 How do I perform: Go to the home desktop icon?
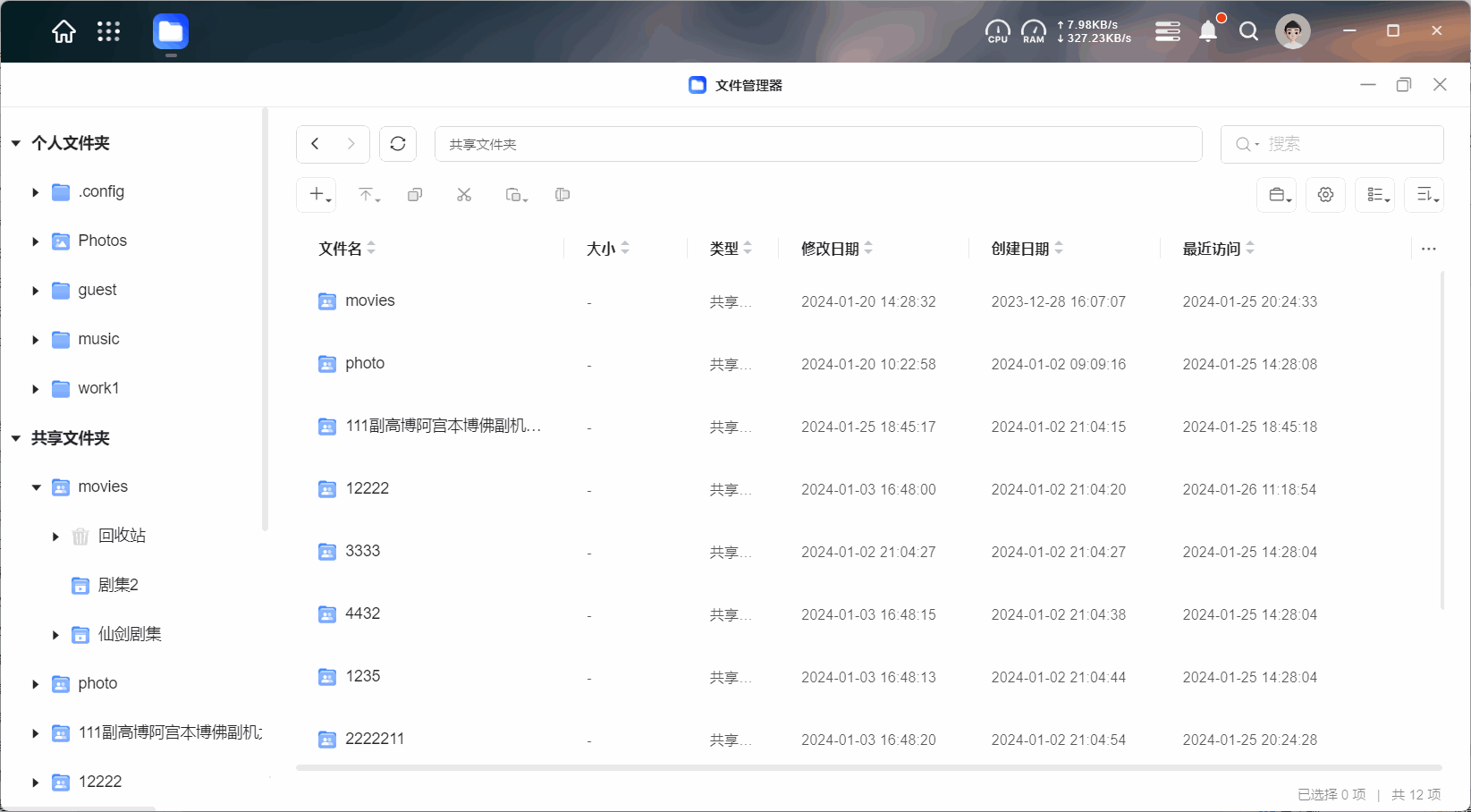(63, 32)
